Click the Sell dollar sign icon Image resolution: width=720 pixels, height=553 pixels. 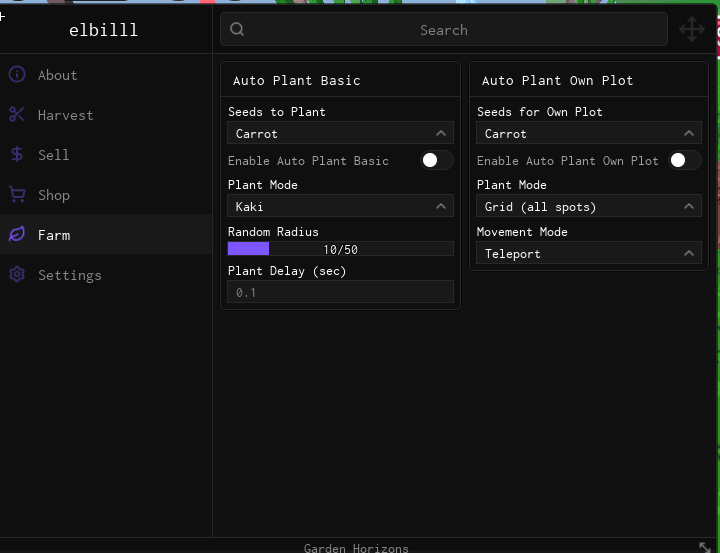[x=17, y=154]
